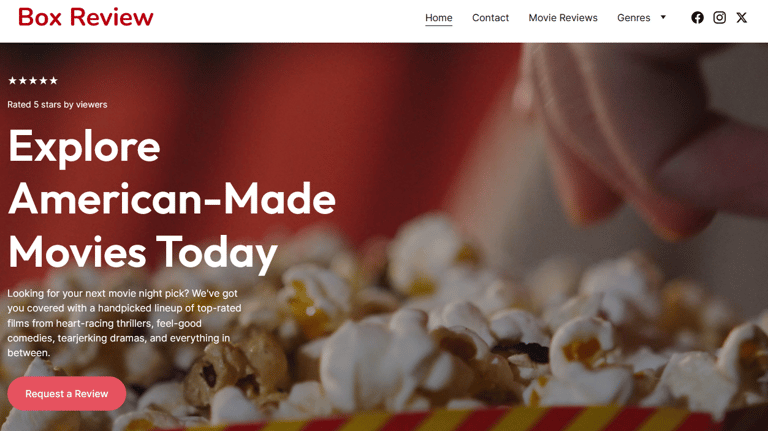Screen dimensions: 768x431
Task: Open the X (Twitter) social icon
Action: [x=742, y=18]
